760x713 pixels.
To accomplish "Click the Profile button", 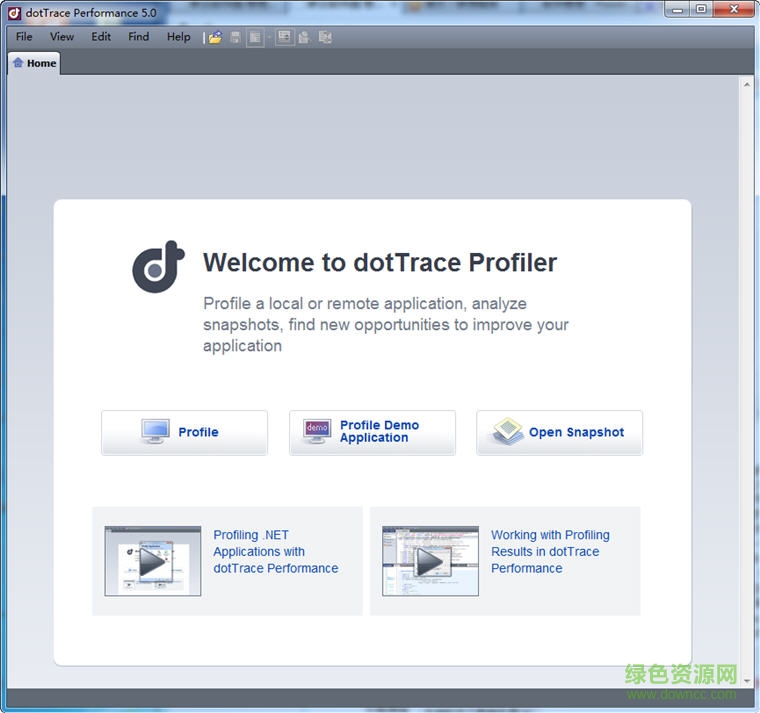I will [x=184, y=432].
